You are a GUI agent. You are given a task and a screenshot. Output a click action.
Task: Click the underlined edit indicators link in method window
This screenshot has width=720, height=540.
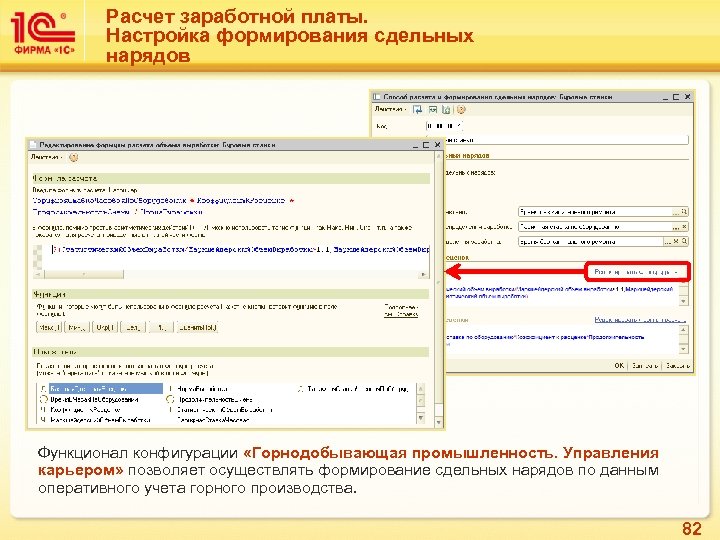click(x=640, y=320)
